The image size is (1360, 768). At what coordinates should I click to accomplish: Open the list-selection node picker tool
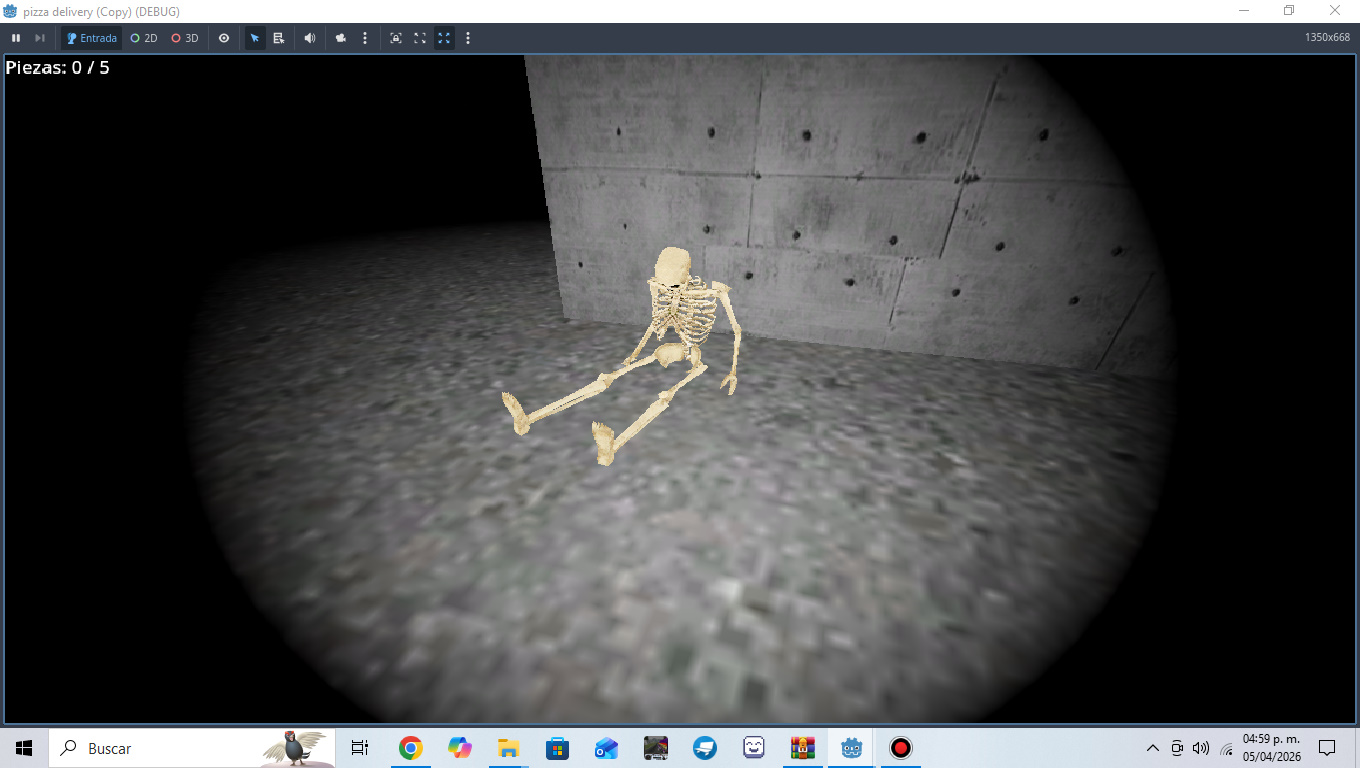coord(279,38)
